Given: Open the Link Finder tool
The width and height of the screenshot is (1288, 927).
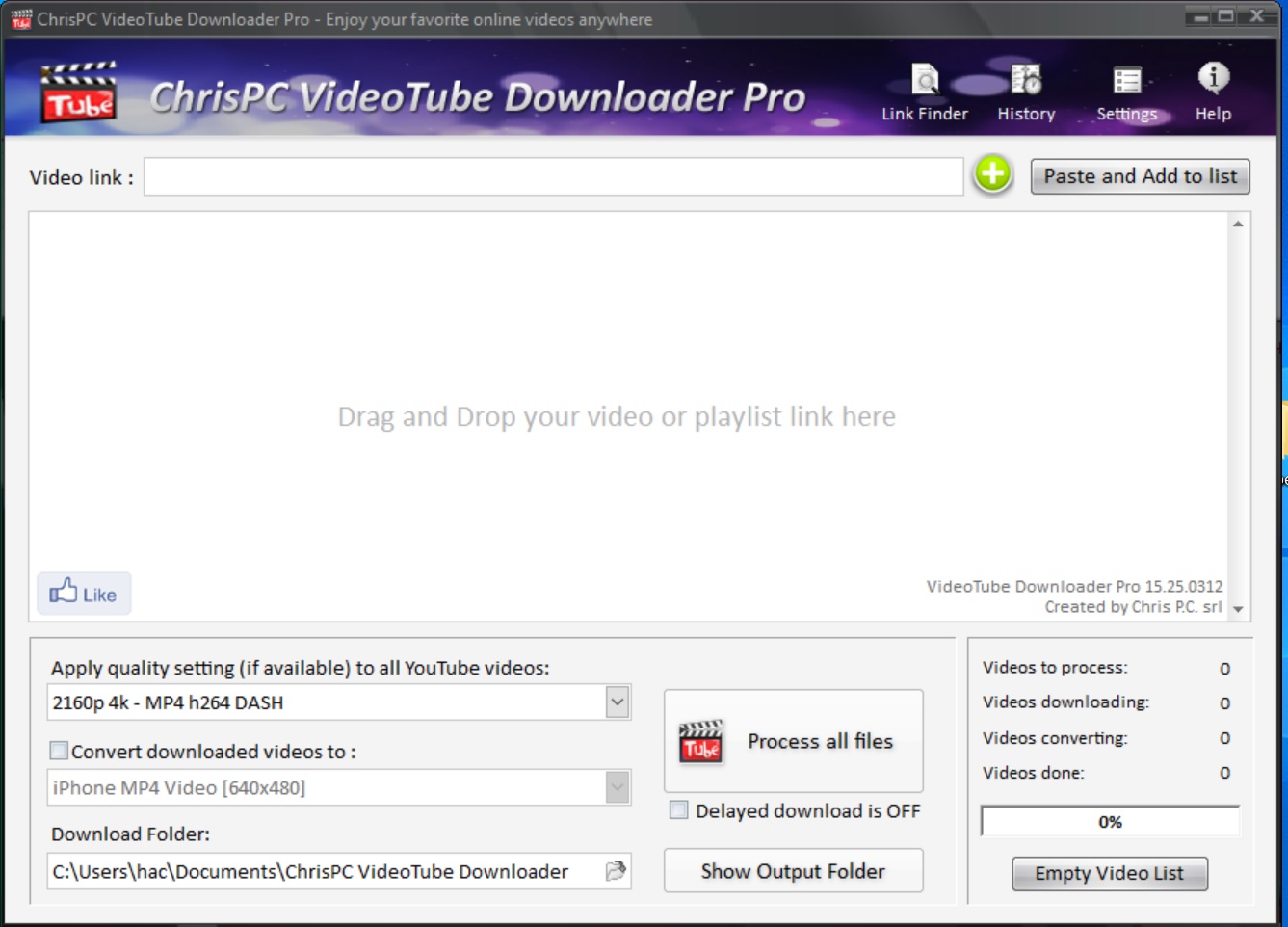Looking at the screenshot, I should point(924,93).
